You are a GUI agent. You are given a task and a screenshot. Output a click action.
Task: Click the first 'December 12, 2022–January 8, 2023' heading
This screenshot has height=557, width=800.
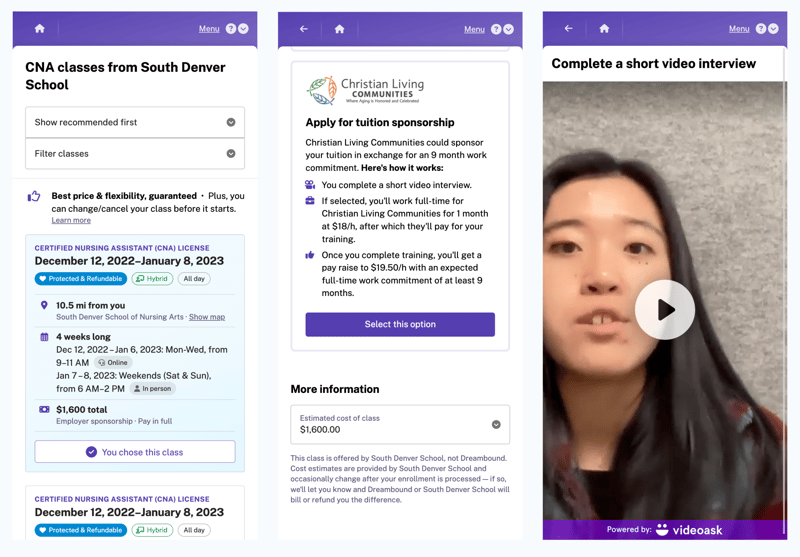click(129, 261)
